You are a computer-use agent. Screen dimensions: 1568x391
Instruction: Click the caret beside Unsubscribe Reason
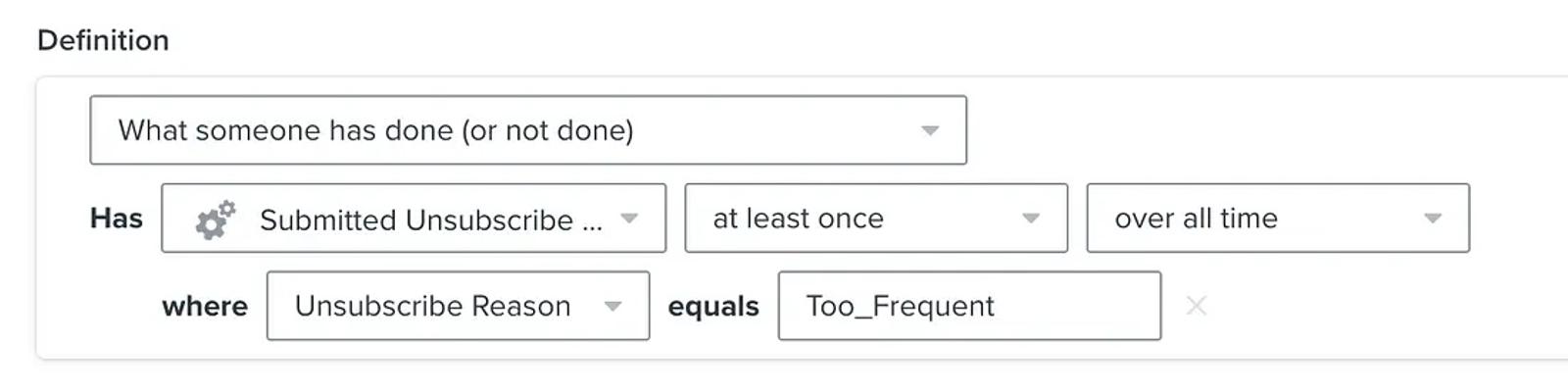(x=612, y=307)
